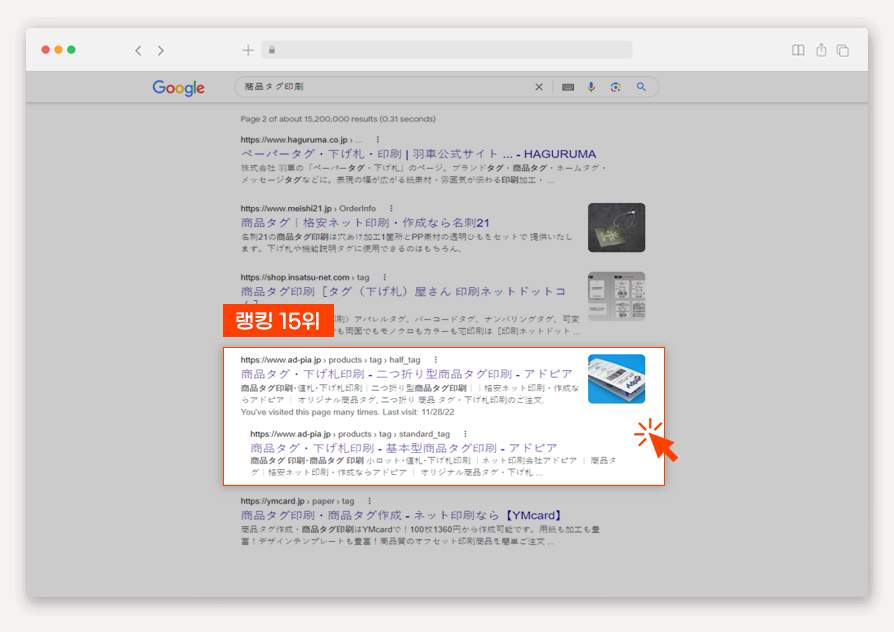
Task: Click the ad-pia.jp standard_tag URL breadcrumb
Action: (350, 434)
